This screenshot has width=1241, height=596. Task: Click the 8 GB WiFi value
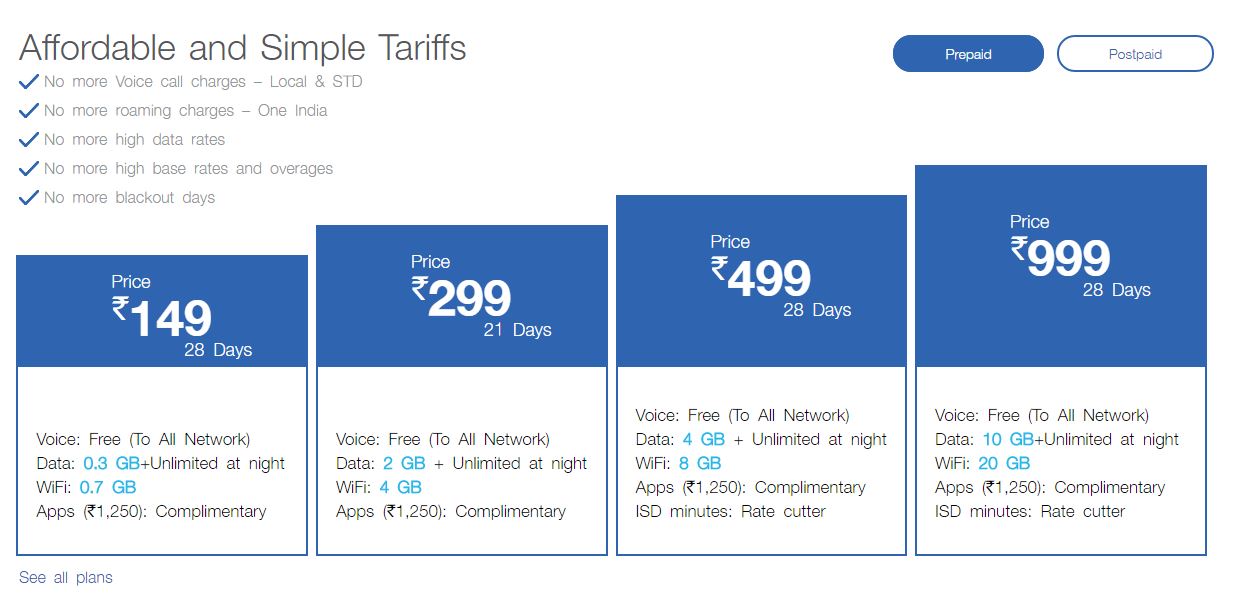[x=701, y=463]
